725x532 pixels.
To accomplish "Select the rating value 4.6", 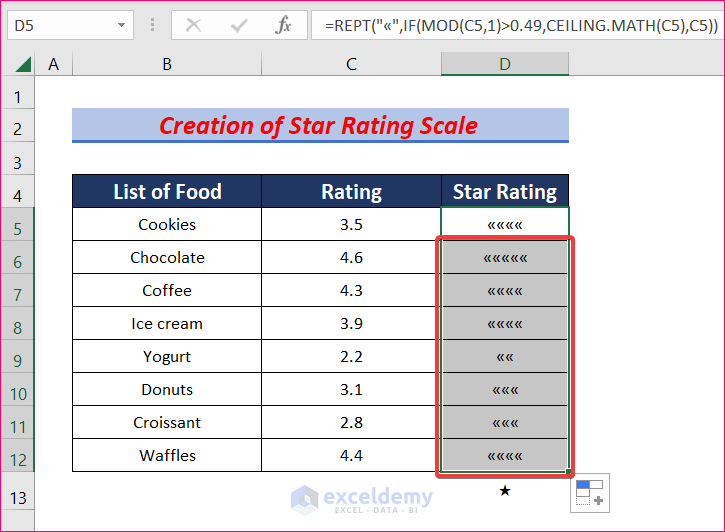I will (x=351, y=257).
